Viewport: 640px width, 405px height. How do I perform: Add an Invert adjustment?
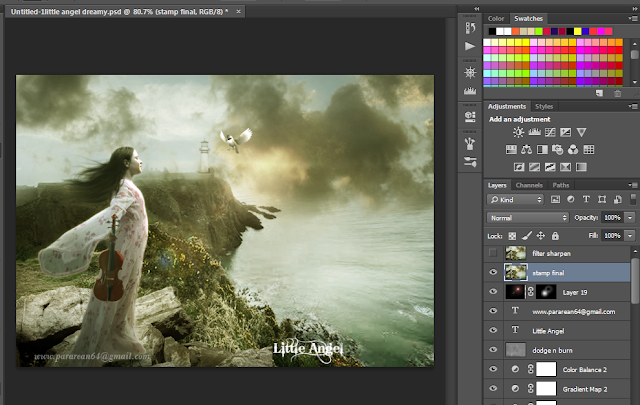click(519, 167)
